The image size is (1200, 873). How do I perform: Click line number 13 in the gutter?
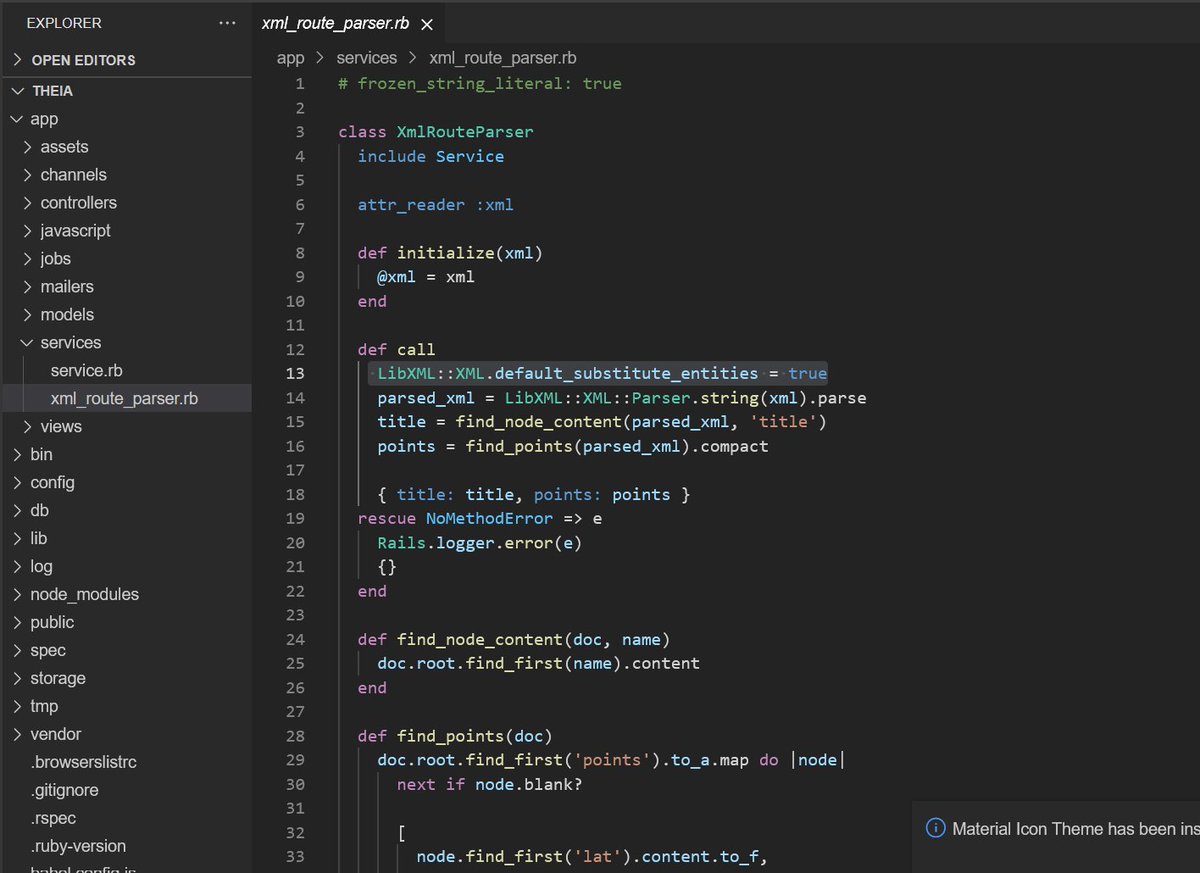tap(295, 374)
